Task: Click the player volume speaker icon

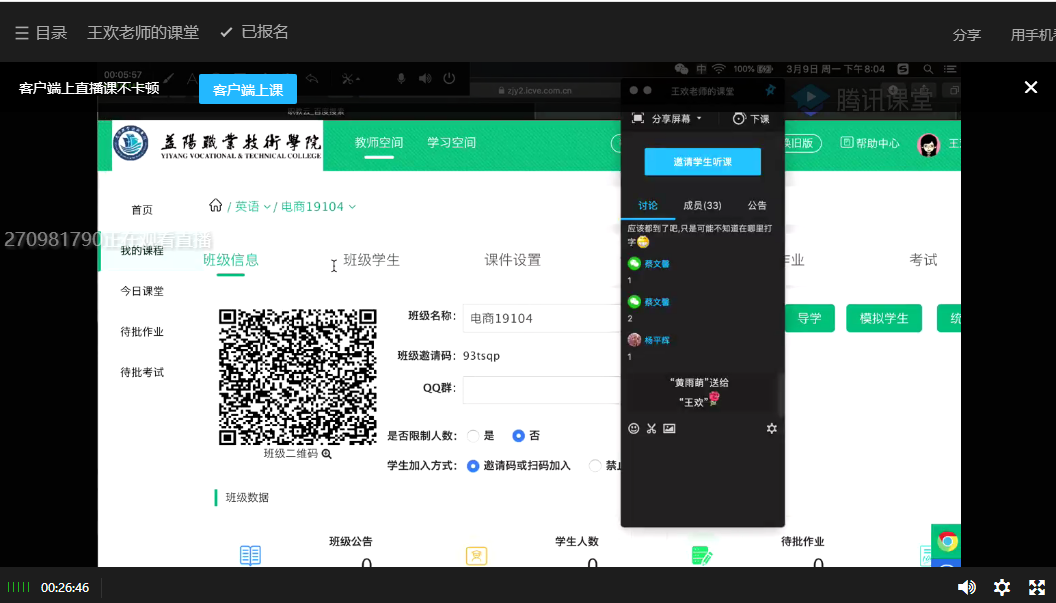Action: click(x=966, y=587)
